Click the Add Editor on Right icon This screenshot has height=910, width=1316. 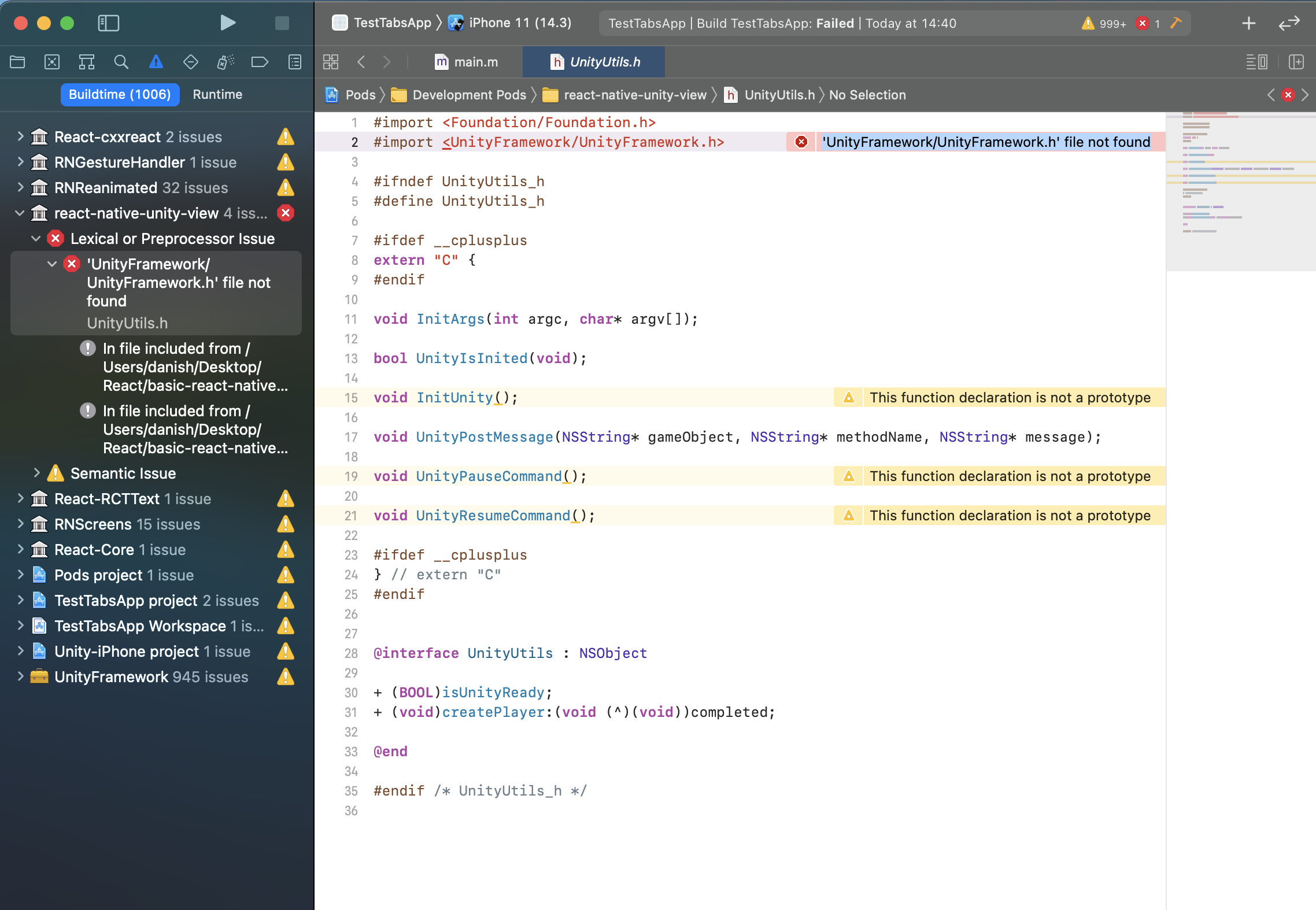[1296, 62]
